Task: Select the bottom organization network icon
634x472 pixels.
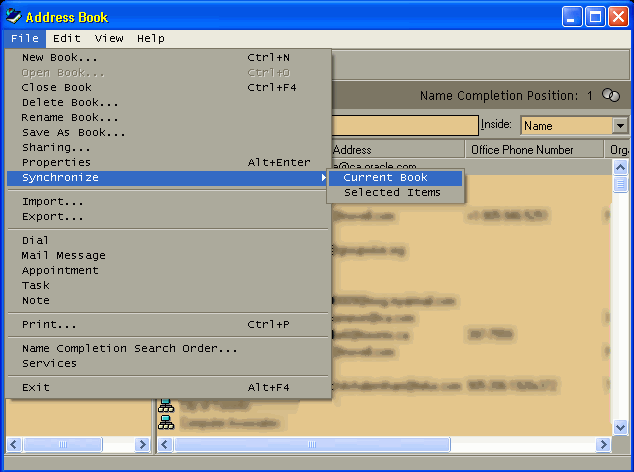Action: [166, 422]
